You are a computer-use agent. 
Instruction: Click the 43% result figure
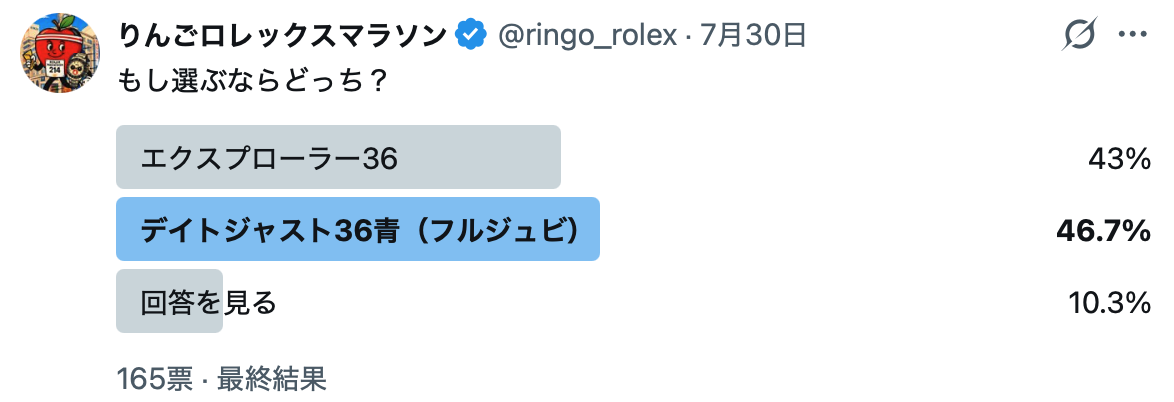1119,158
